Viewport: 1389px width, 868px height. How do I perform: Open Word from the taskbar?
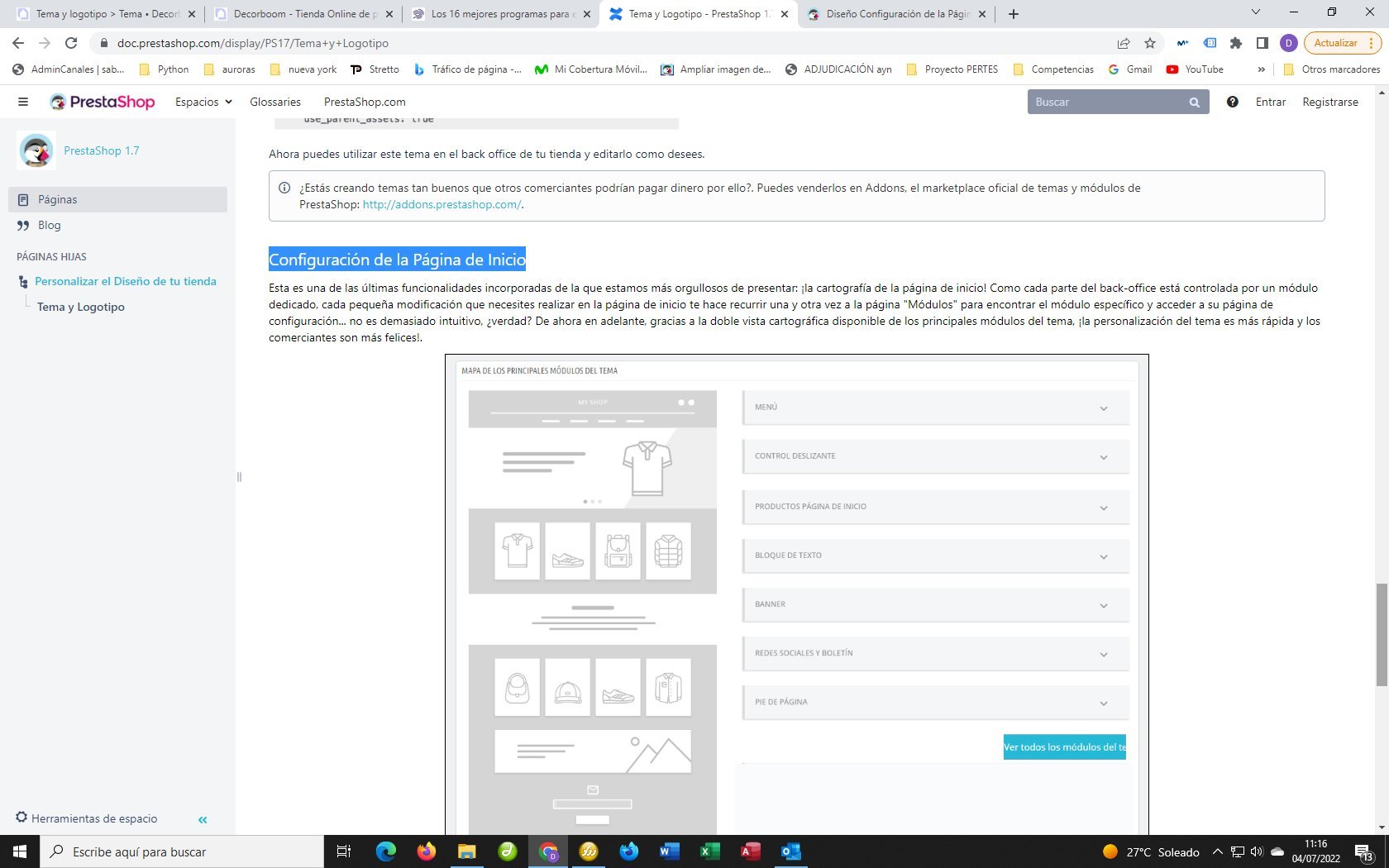coord(670,851)
